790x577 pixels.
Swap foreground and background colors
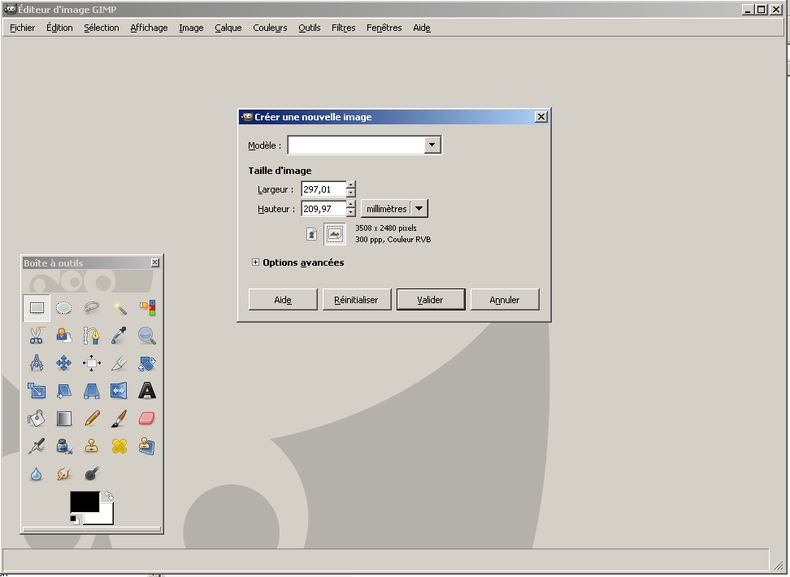click(108, 496)
